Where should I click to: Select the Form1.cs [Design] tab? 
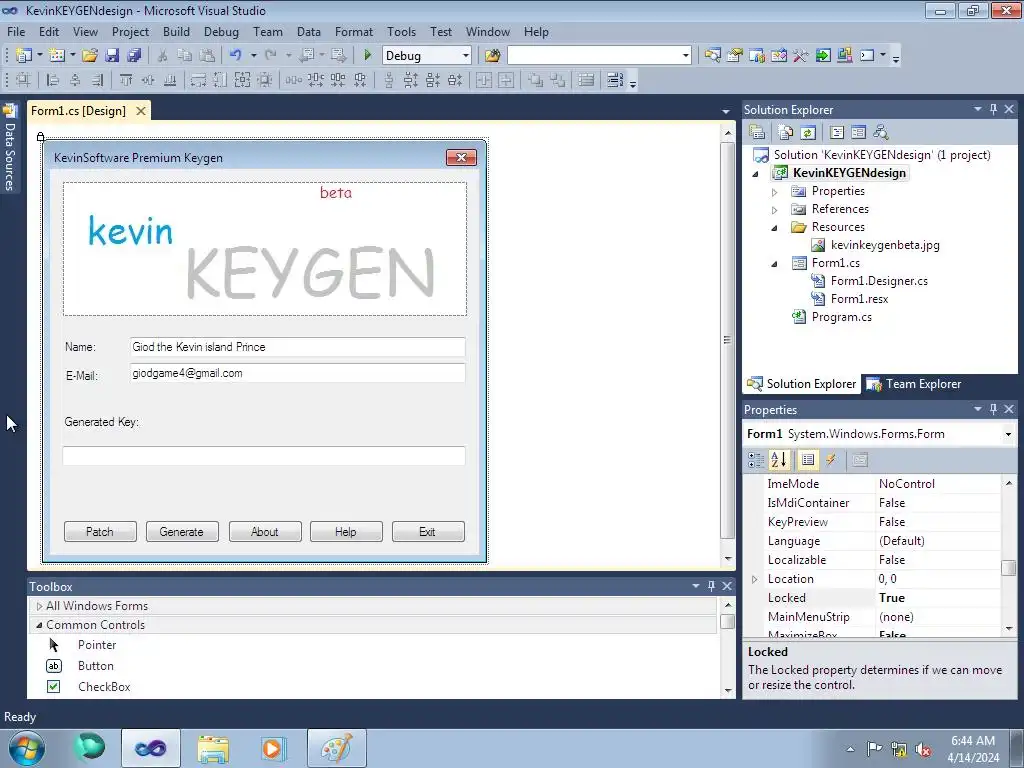tap(78, 110)
